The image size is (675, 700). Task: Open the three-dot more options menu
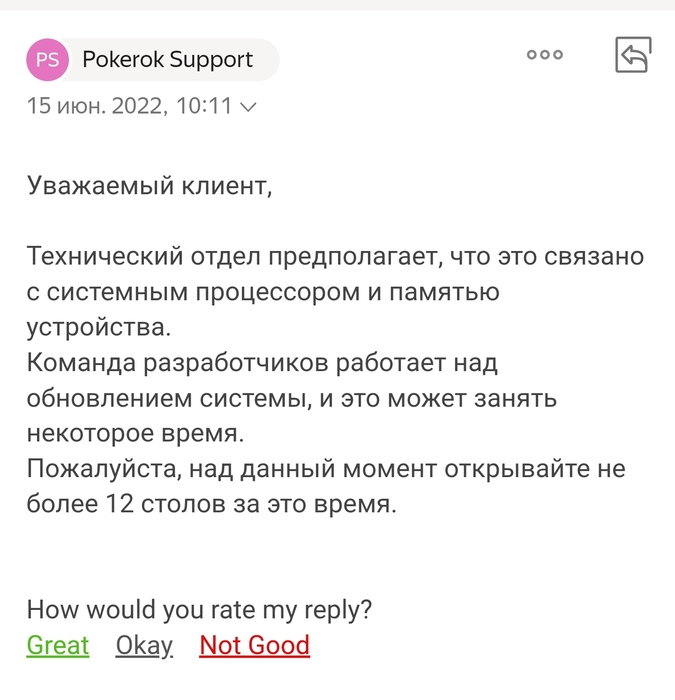pyautogui.click(x=545, y=55)
